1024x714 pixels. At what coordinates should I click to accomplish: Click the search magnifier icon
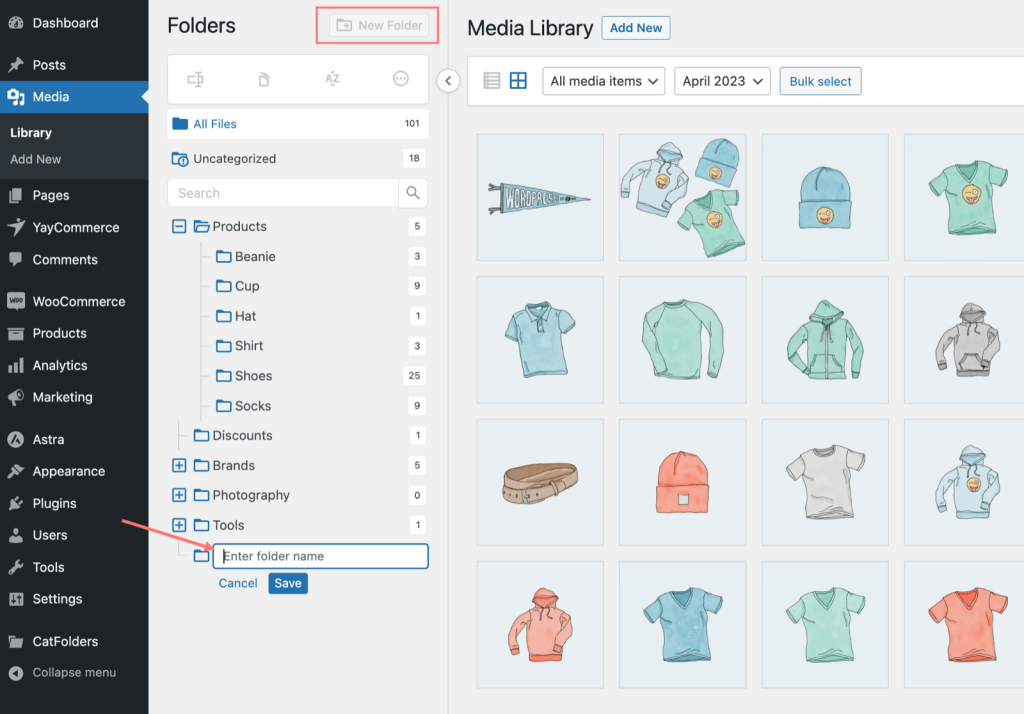[413, 192]
